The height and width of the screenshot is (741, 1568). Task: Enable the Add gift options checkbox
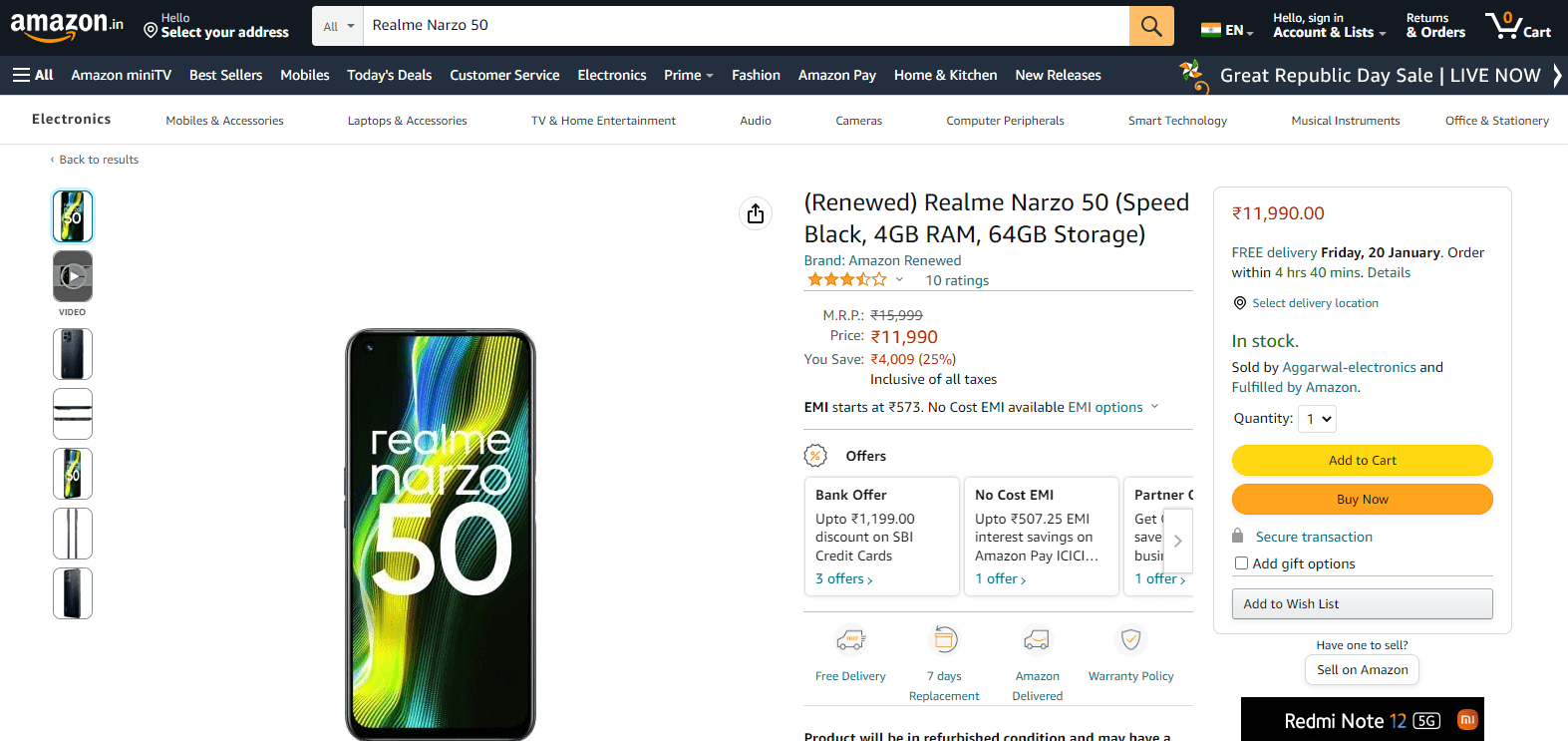[1241, 562]
